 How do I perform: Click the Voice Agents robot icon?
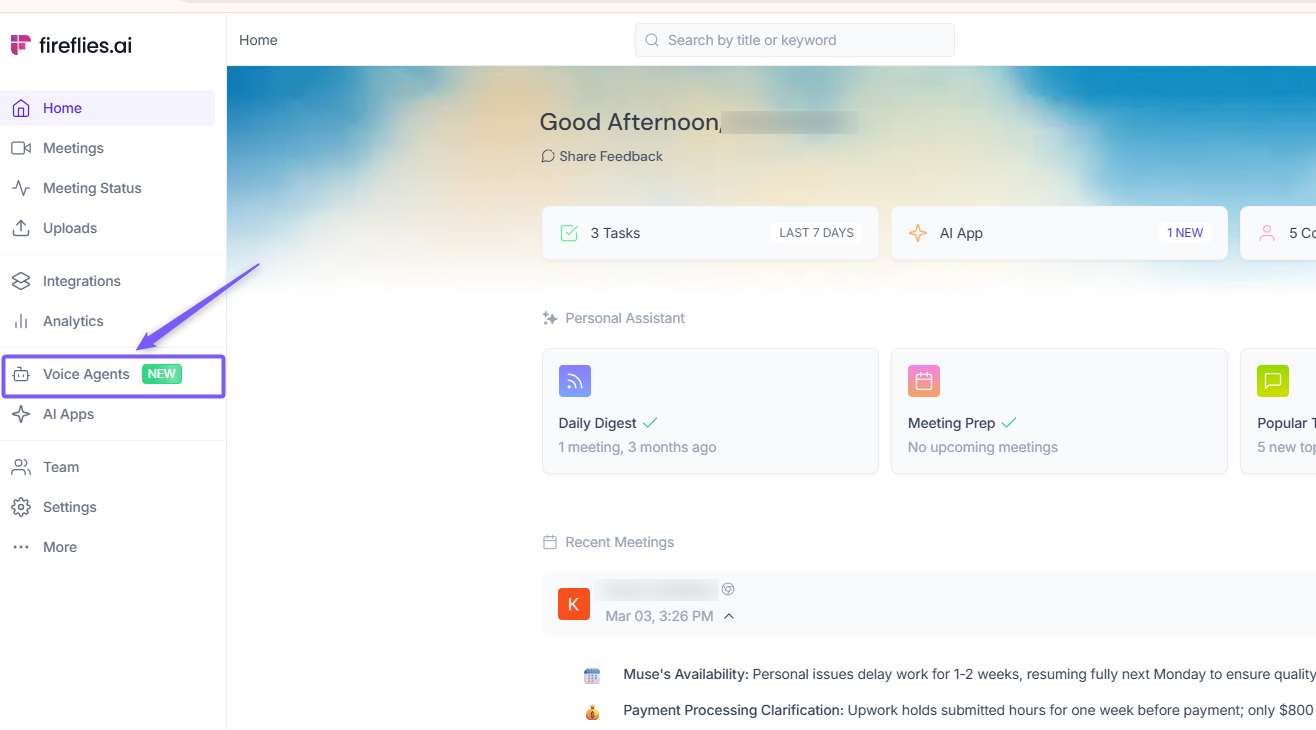21,374
